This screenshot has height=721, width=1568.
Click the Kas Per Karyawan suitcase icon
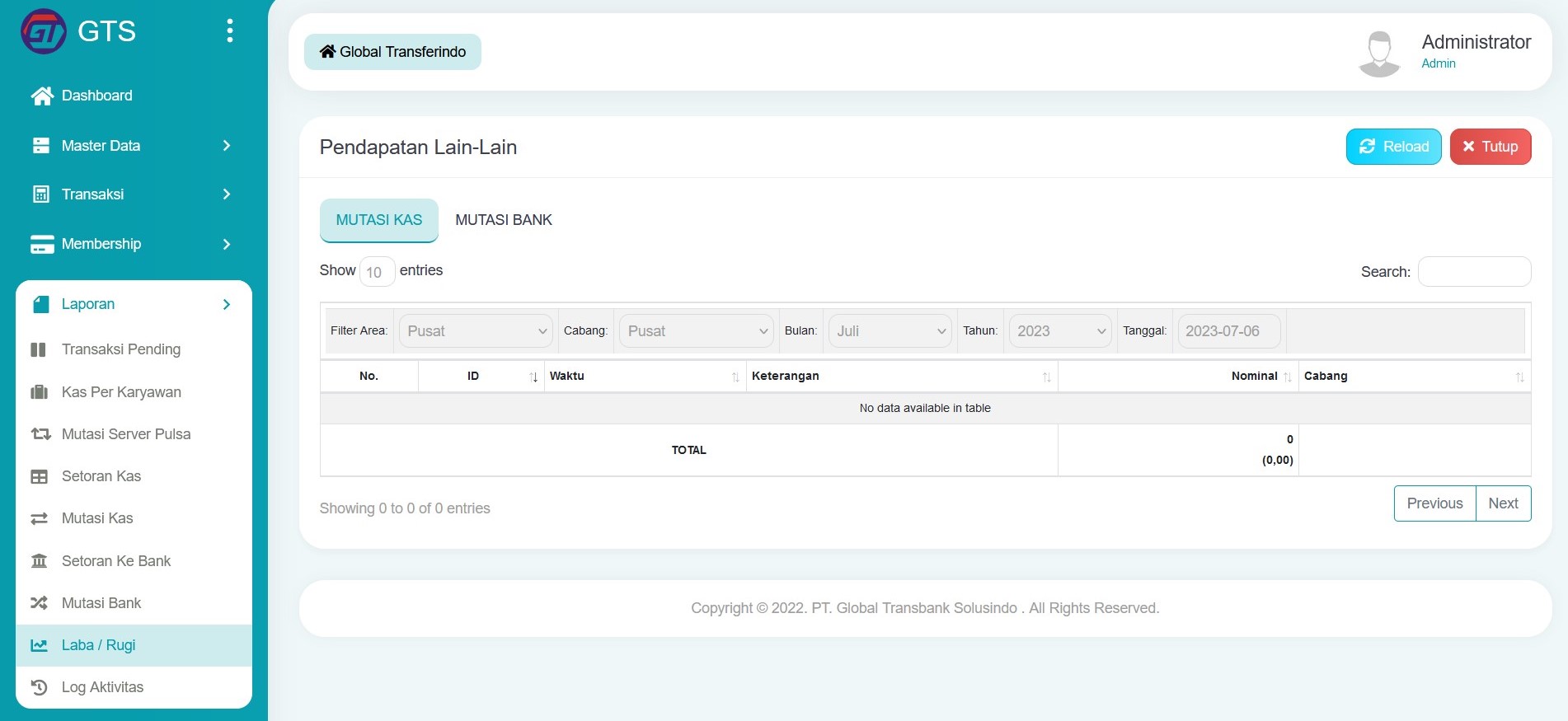tap(39, 392)
